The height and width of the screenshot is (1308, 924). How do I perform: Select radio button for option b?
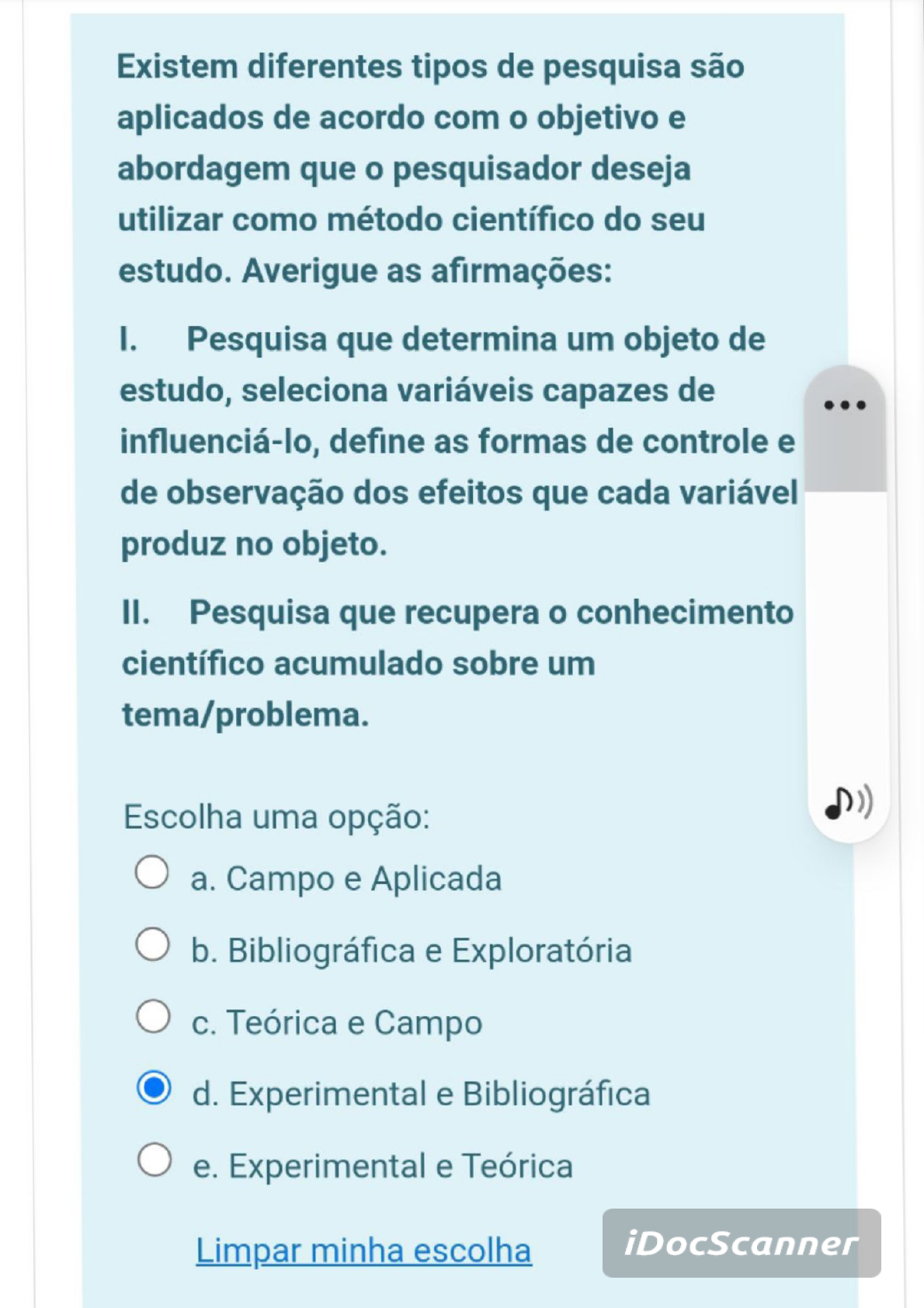click(152, 944)
